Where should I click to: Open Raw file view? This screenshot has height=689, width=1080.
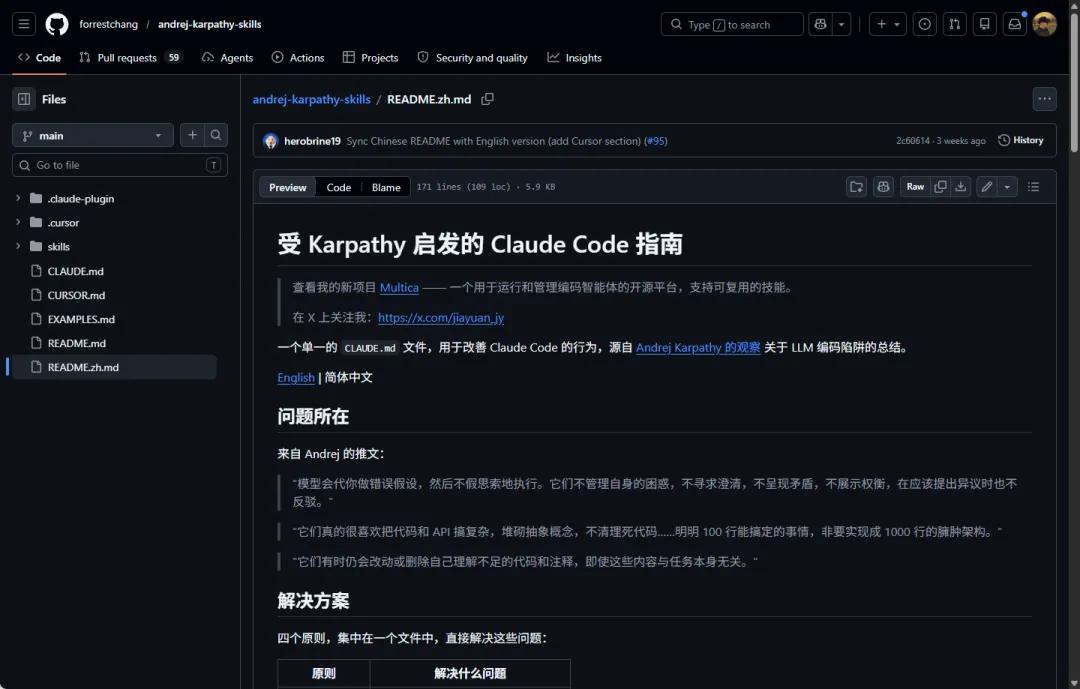(x=915, y=187)
